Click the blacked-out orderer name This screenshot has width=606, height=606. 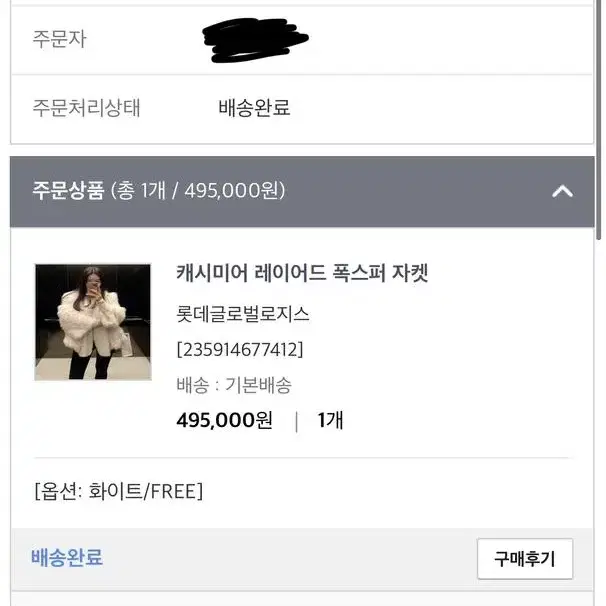tap(255, 39)
